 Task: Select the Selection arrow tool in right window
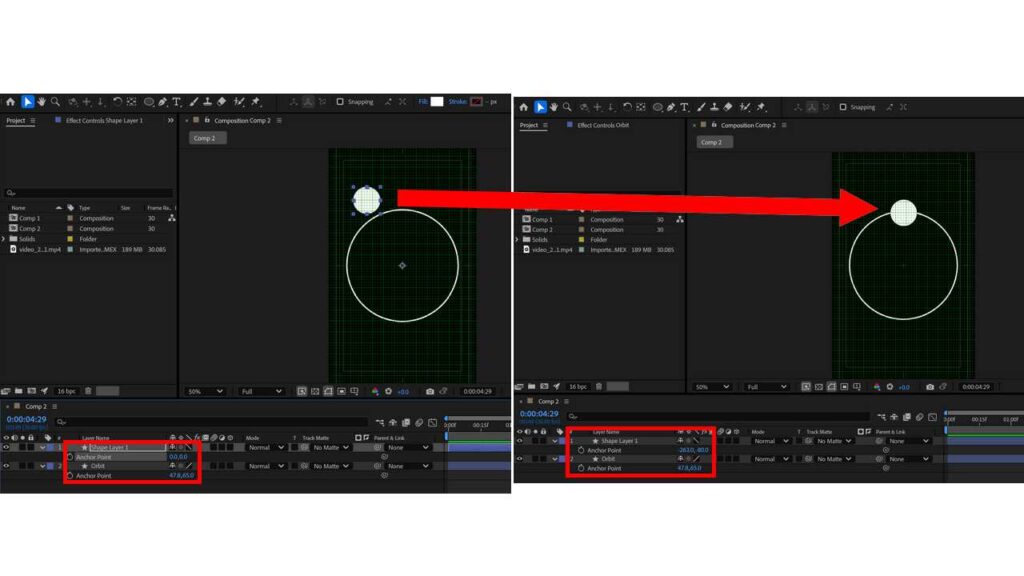(x=540, y=107)
